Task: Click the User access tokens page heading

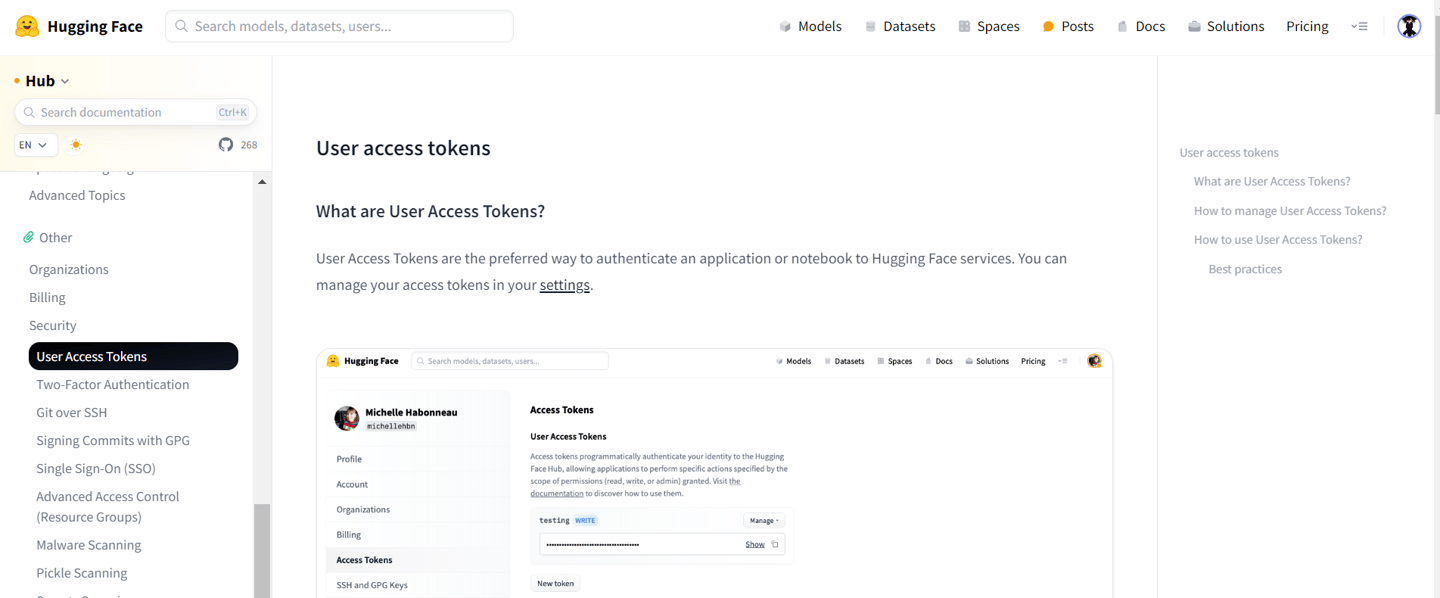Action: tap(403, 148)
